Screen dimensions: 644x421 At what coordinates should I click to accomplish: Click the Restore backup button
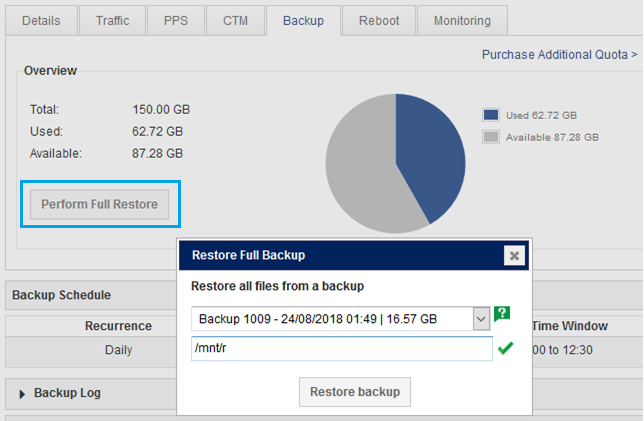point(354,392)
